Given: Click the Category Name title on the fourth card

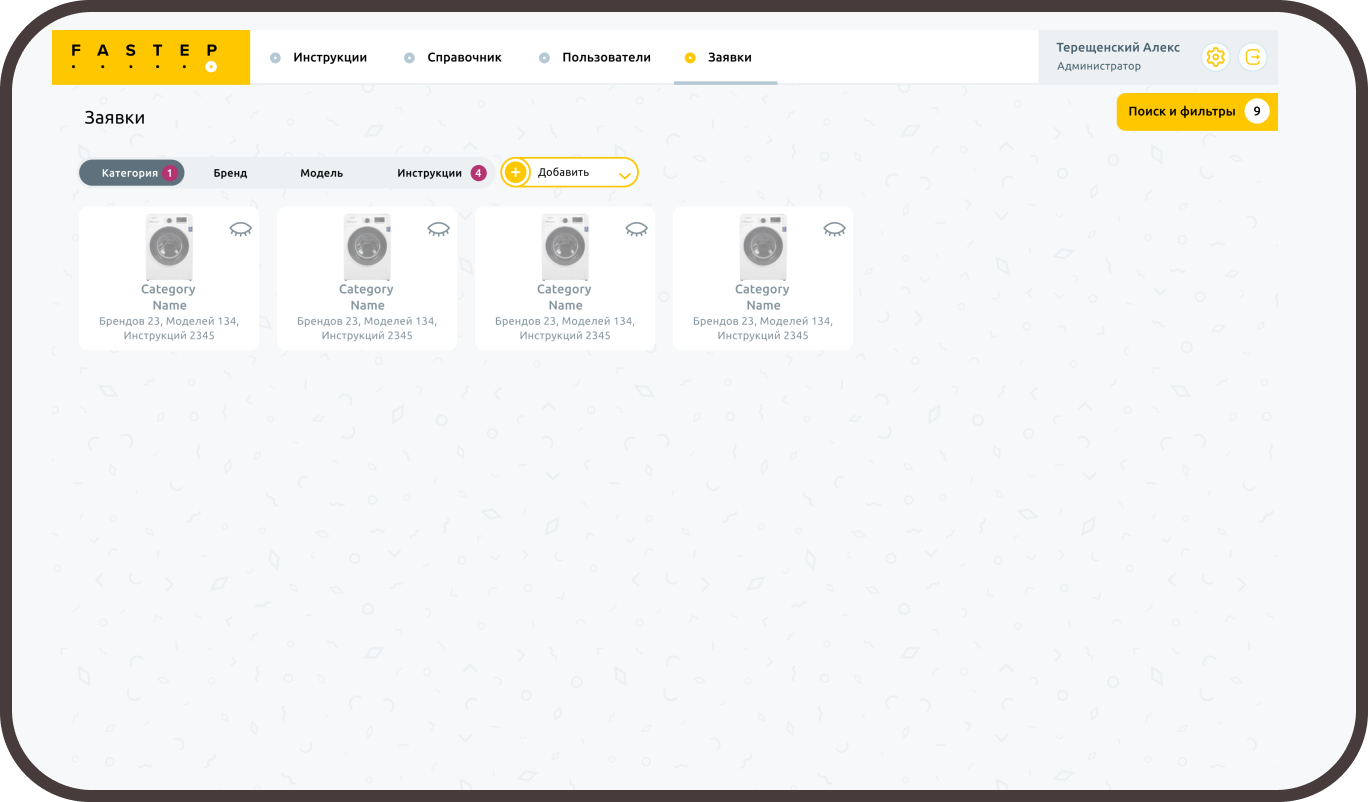Looking at the screenshot, I should coord(763,297).
